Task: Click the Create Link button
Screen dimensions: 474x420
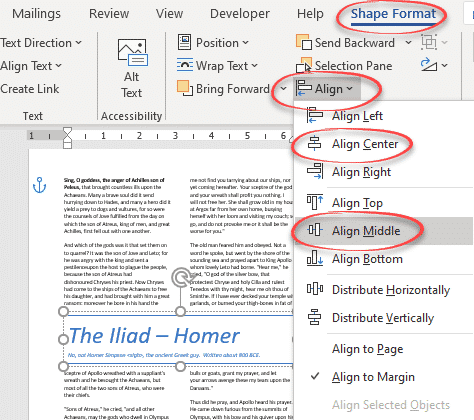Action: (30, 89)
